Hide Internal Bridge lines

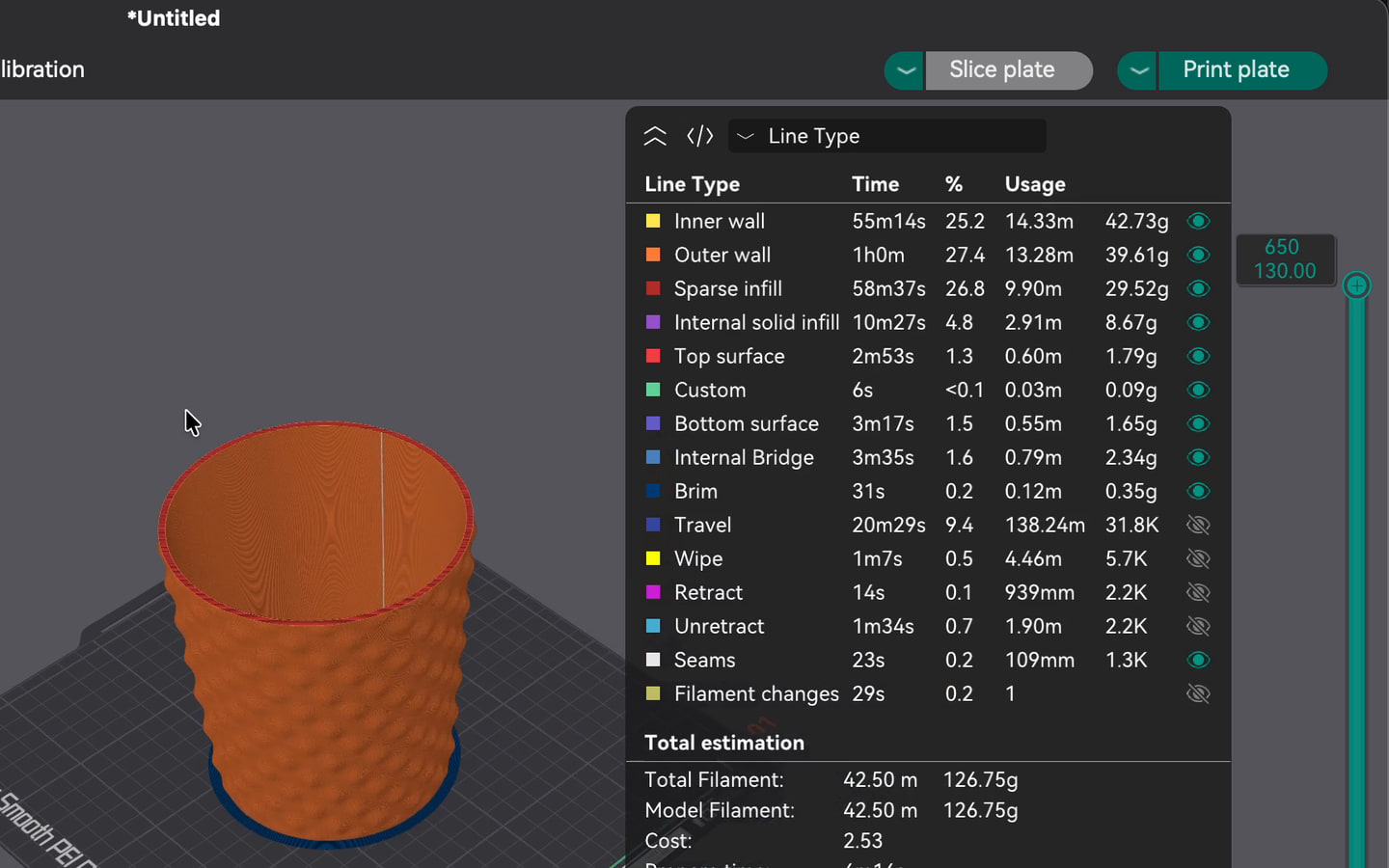1198,457
